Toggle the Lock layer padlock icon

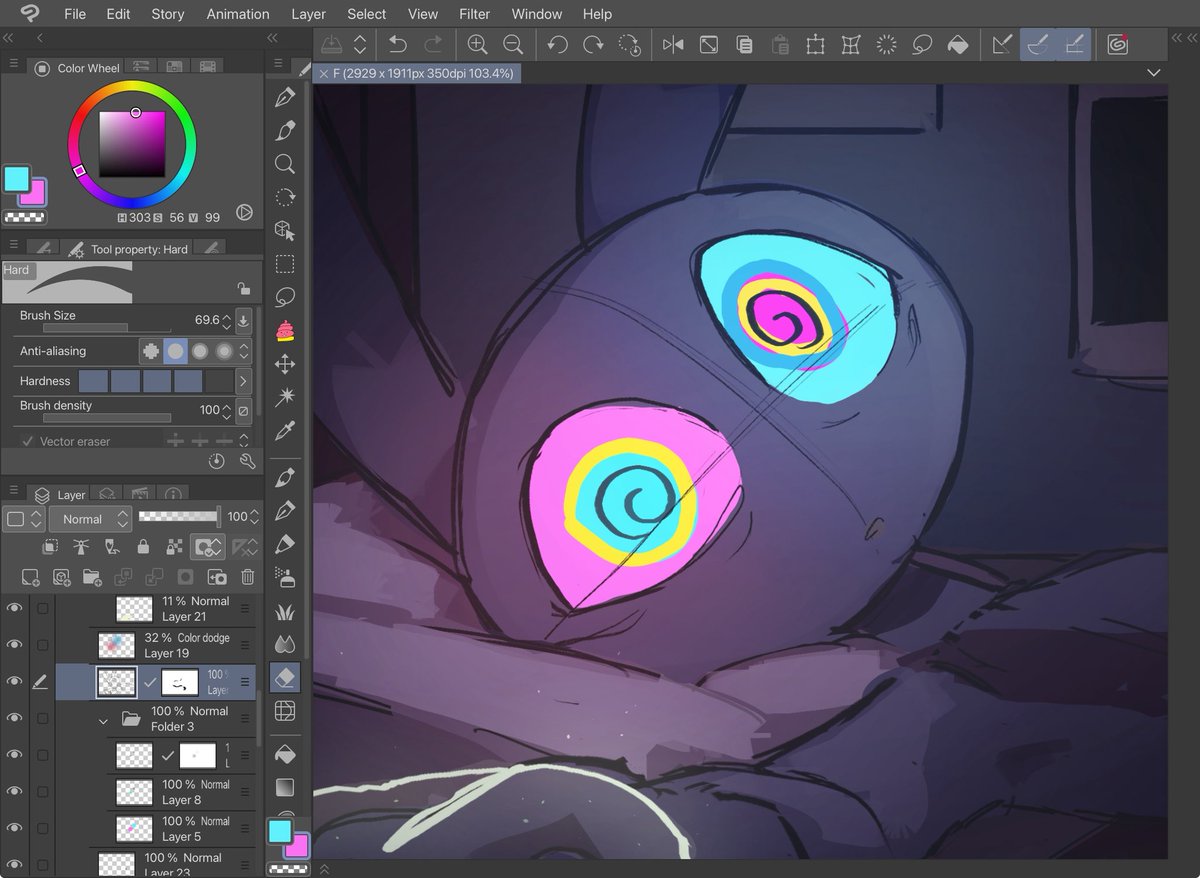click(143, 547)
